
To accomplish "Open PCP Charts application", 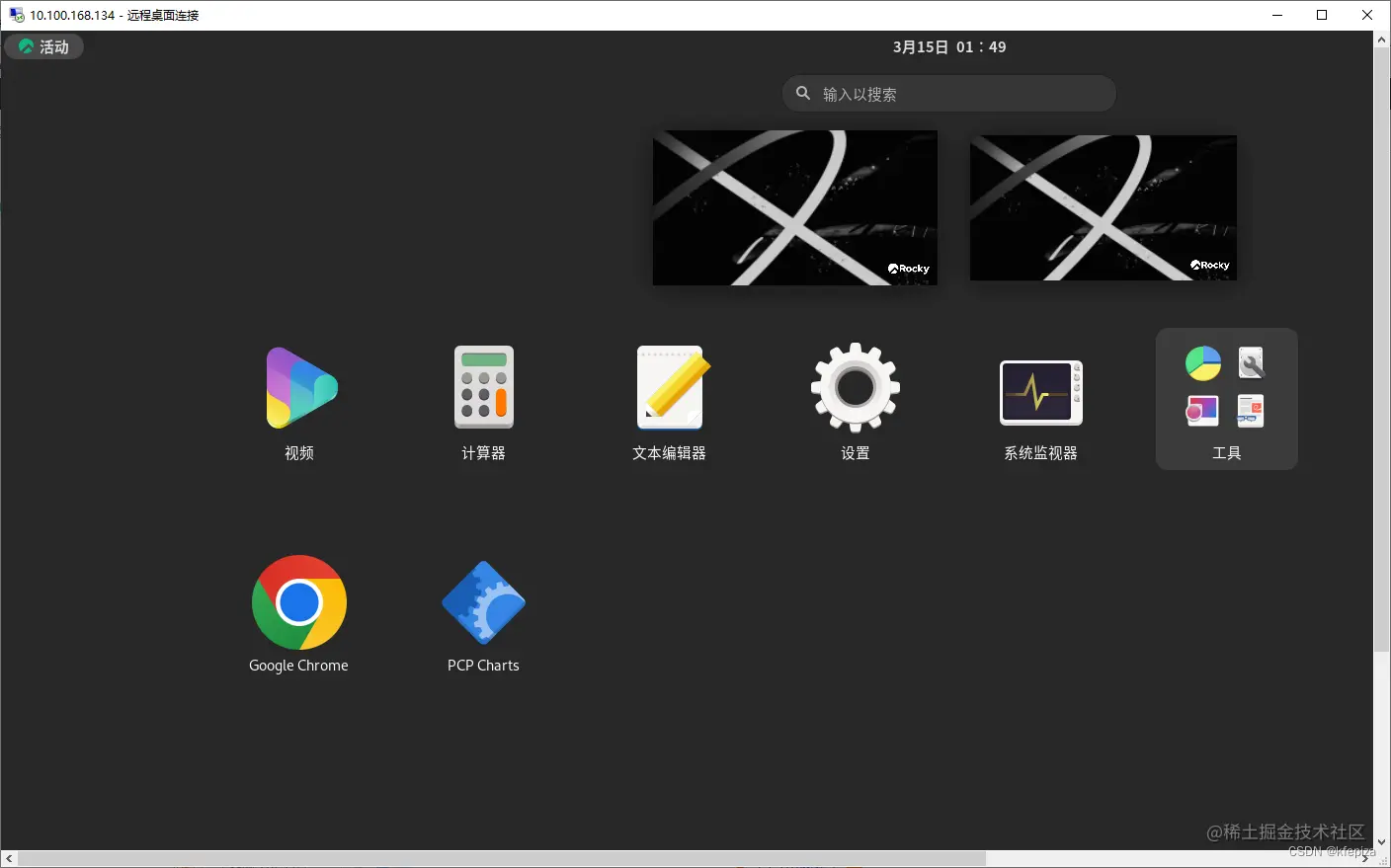I will point(483,602).
